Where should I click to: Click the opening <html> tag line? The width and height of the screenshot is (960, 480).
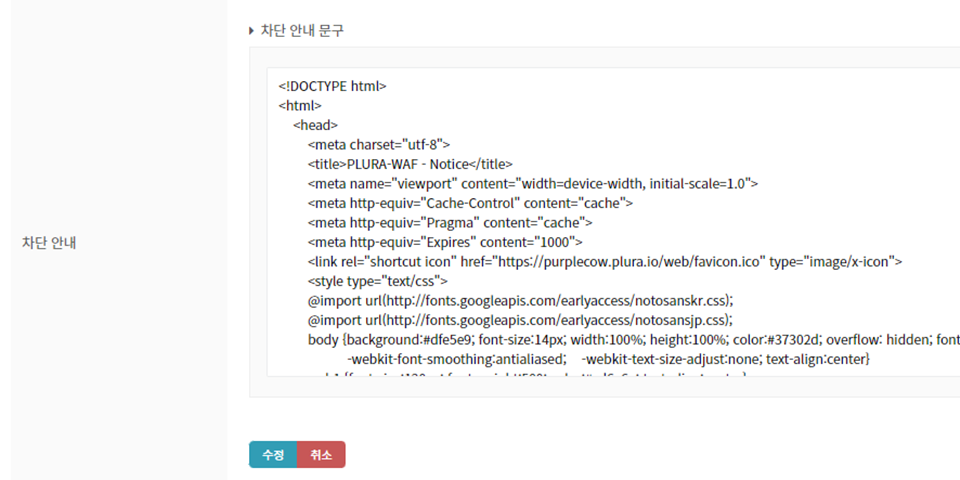click(x=300, y=105)
